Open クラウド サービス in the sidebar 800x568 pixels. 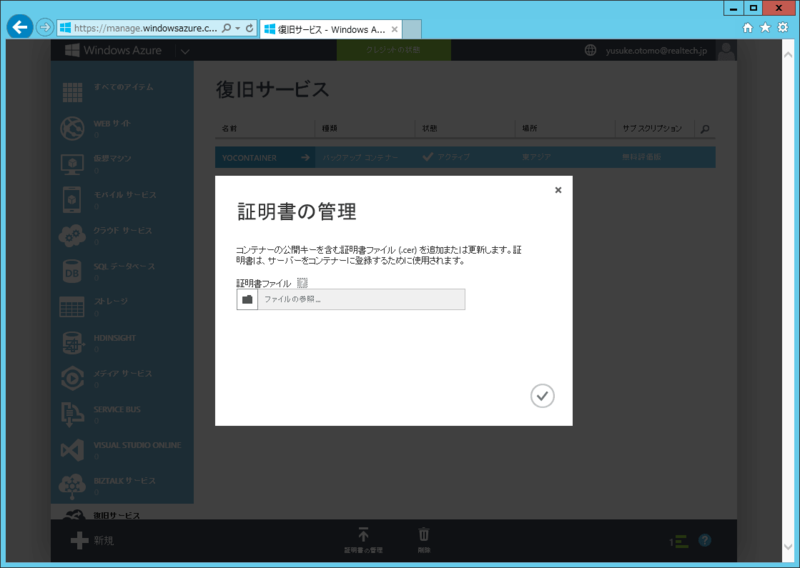point(122,235)
